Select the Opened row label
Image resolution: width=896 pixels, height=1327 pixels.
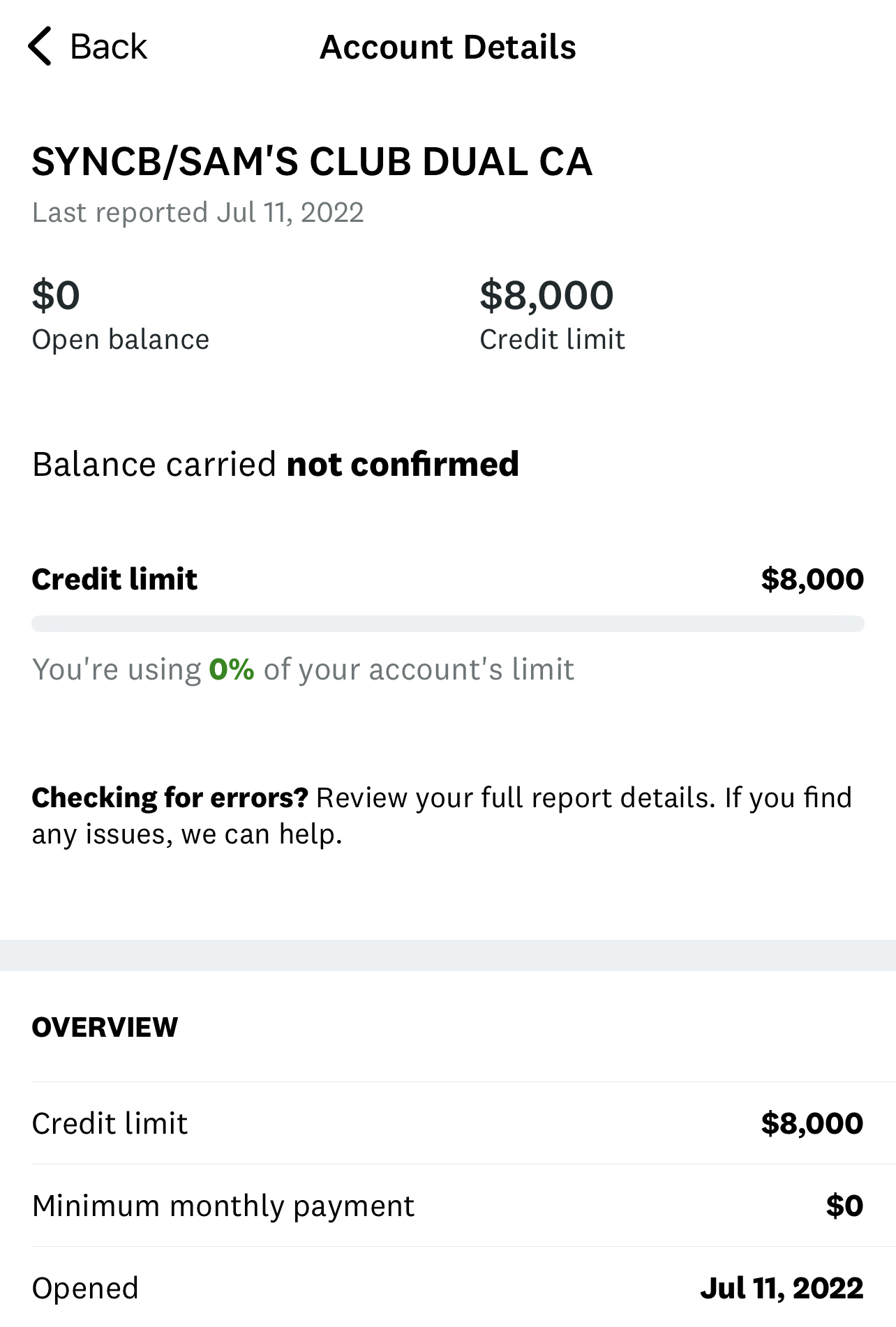click(x=85, y=1288)
